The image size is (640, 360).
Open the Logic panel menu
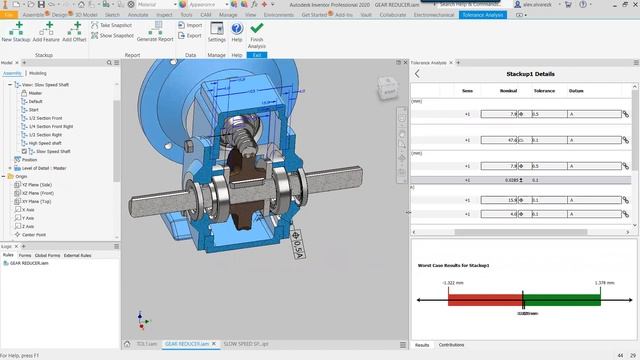(117, 247)
